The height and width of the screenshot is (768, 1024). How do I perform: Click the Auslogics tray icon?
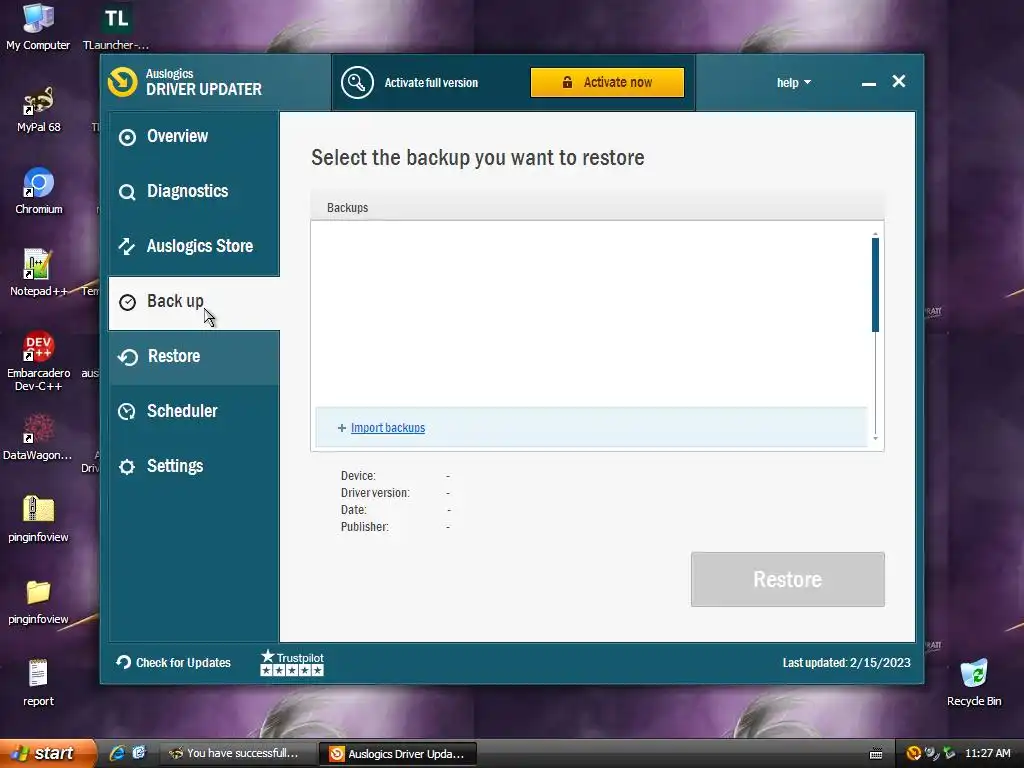(914, 753)
